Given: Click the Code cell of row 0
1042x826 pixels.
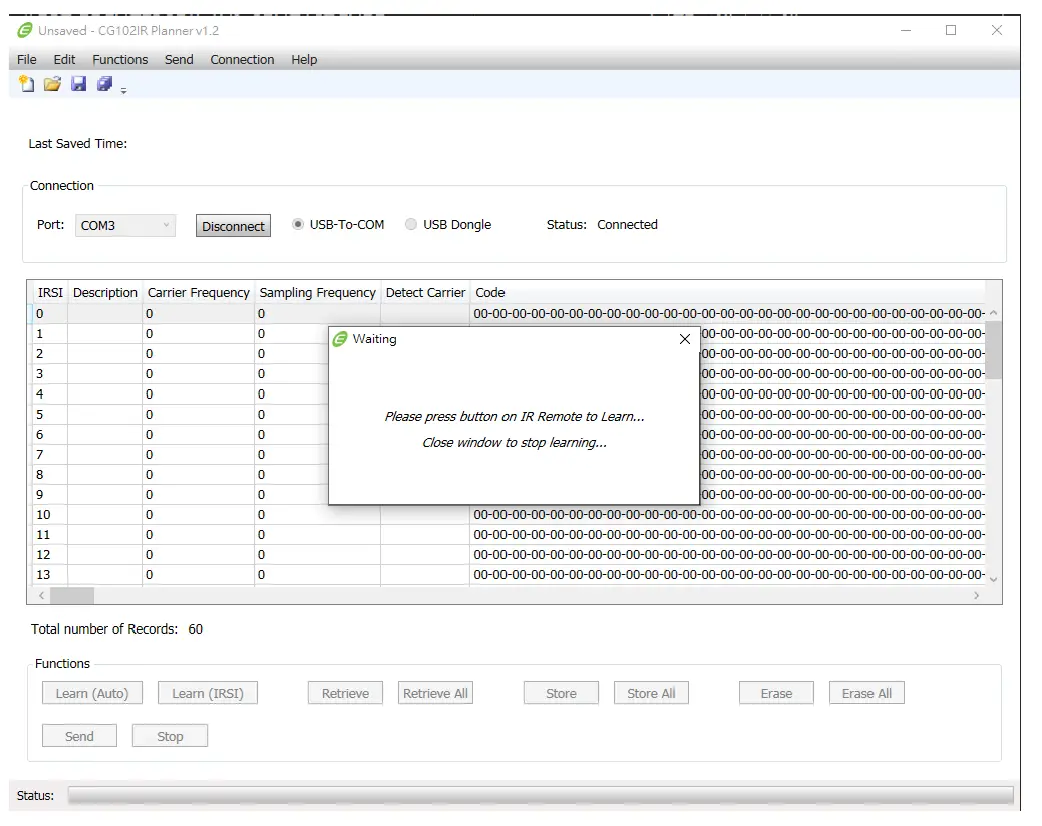Looking at the screenshot, I should click(727, 314).
